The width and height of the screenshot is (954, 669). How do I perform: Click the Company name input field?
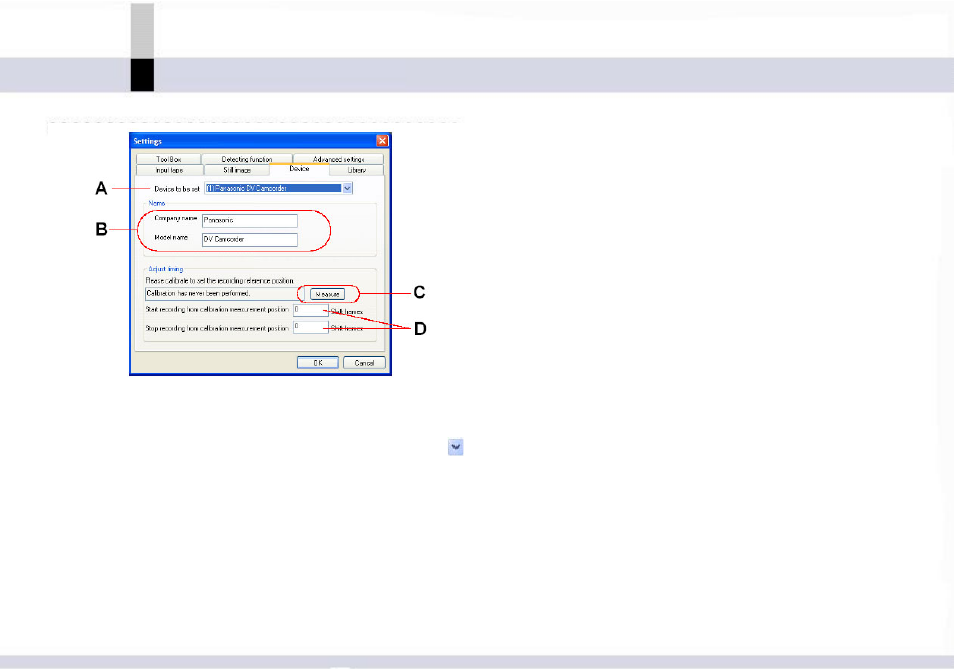(x=249, y=220)
